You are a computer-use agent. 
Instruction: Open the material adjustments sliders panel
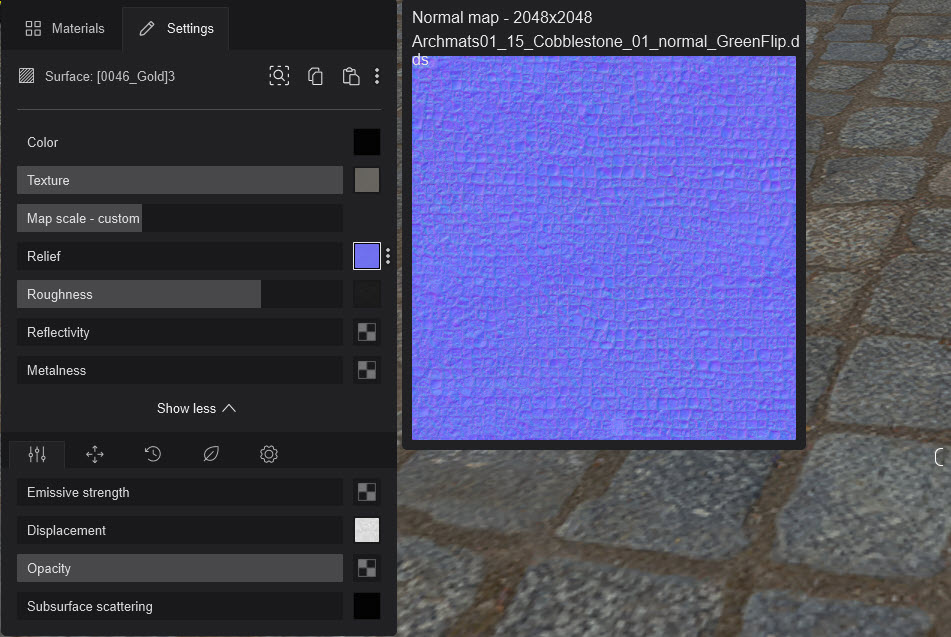[37, 454]
